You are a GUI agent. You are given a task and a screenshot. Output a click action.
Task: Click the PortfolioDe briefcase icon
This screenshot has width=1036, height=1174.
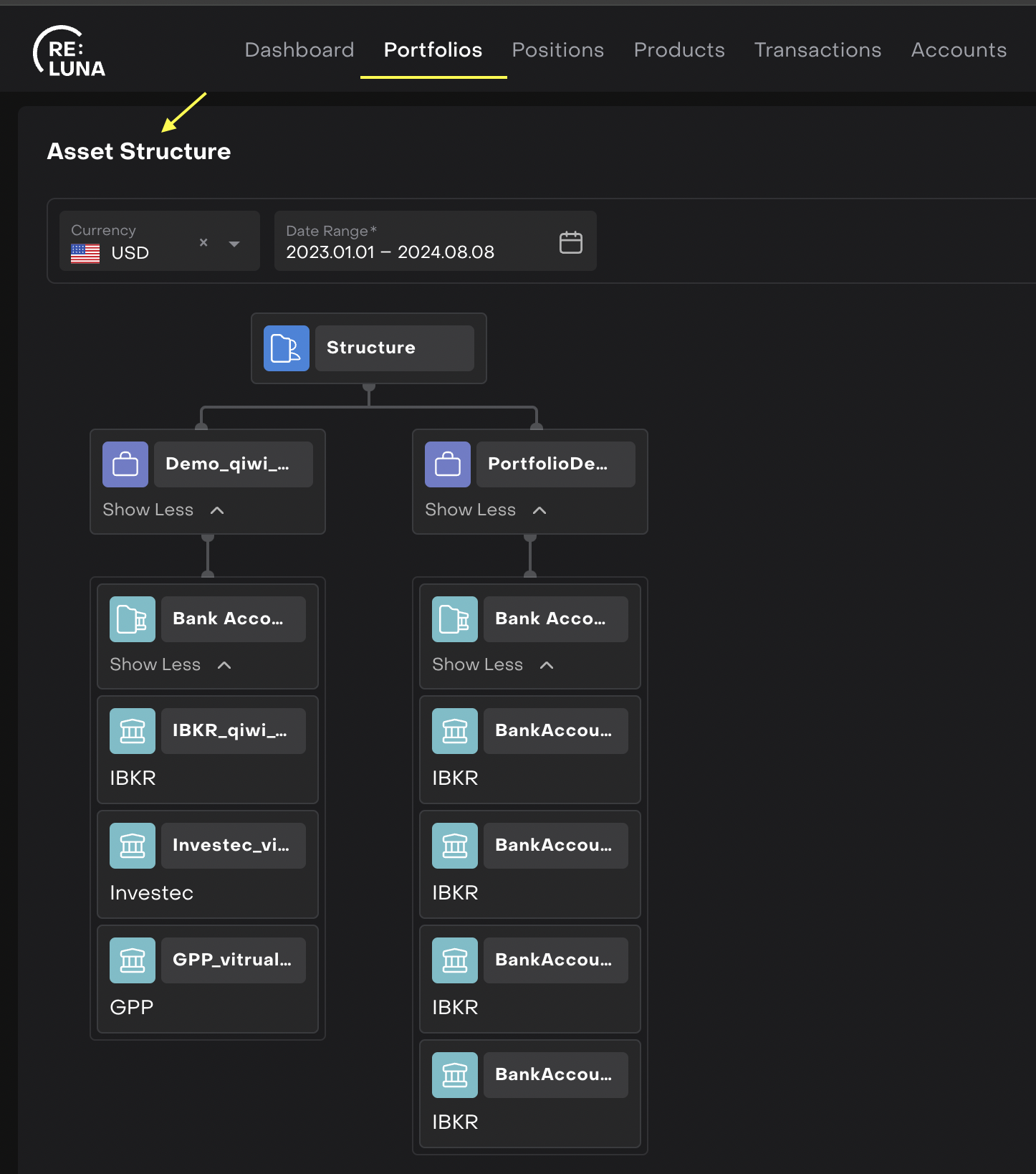pyautogui.click(x=448, y=464)
